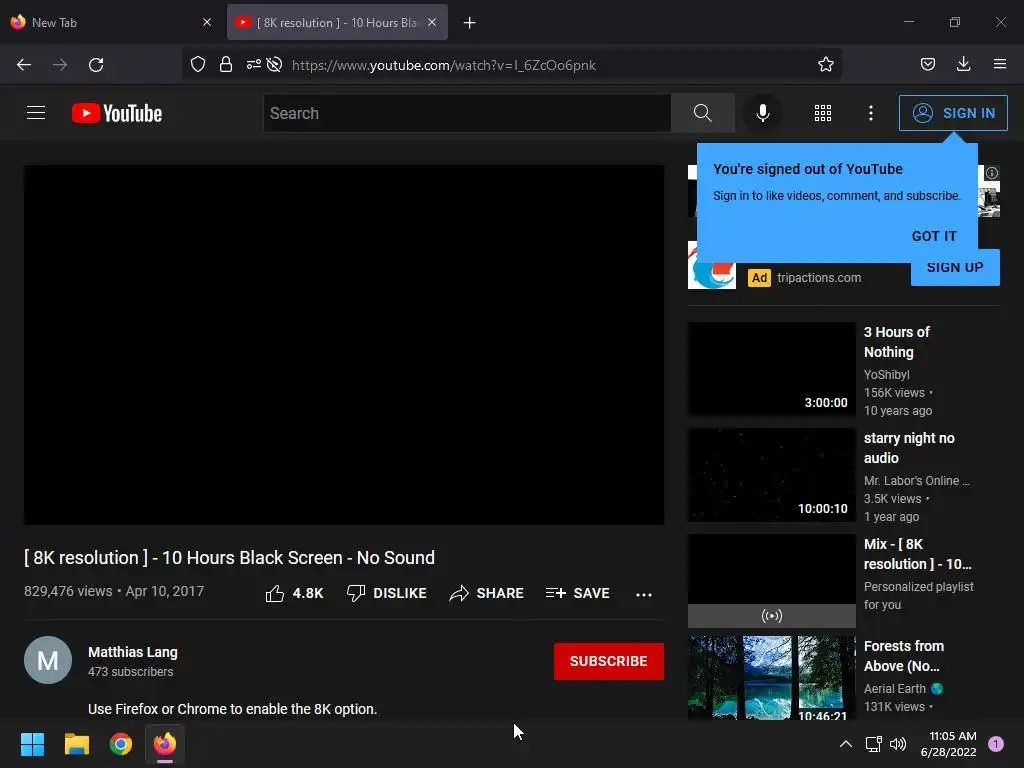This screenshot has width=1024, height=768.
Task: Open network status tray icon
Action: (x=873, y=744)
